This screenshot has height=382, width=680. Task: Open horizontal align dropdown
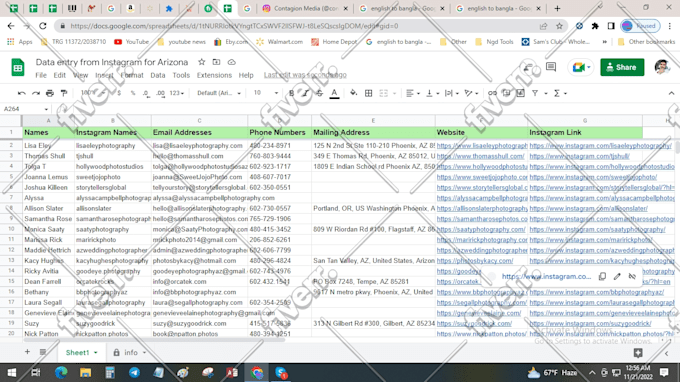pos(412,93)
